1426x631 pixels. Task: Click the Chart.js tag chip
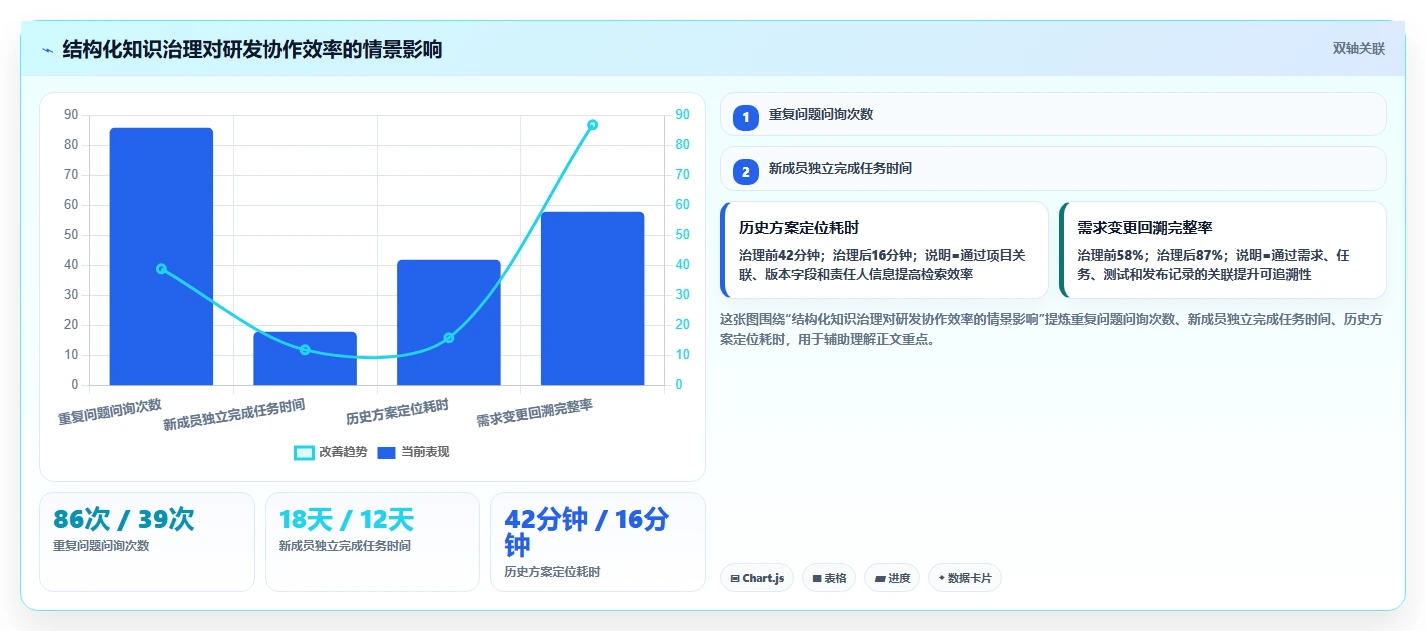[x=757, y=578]
